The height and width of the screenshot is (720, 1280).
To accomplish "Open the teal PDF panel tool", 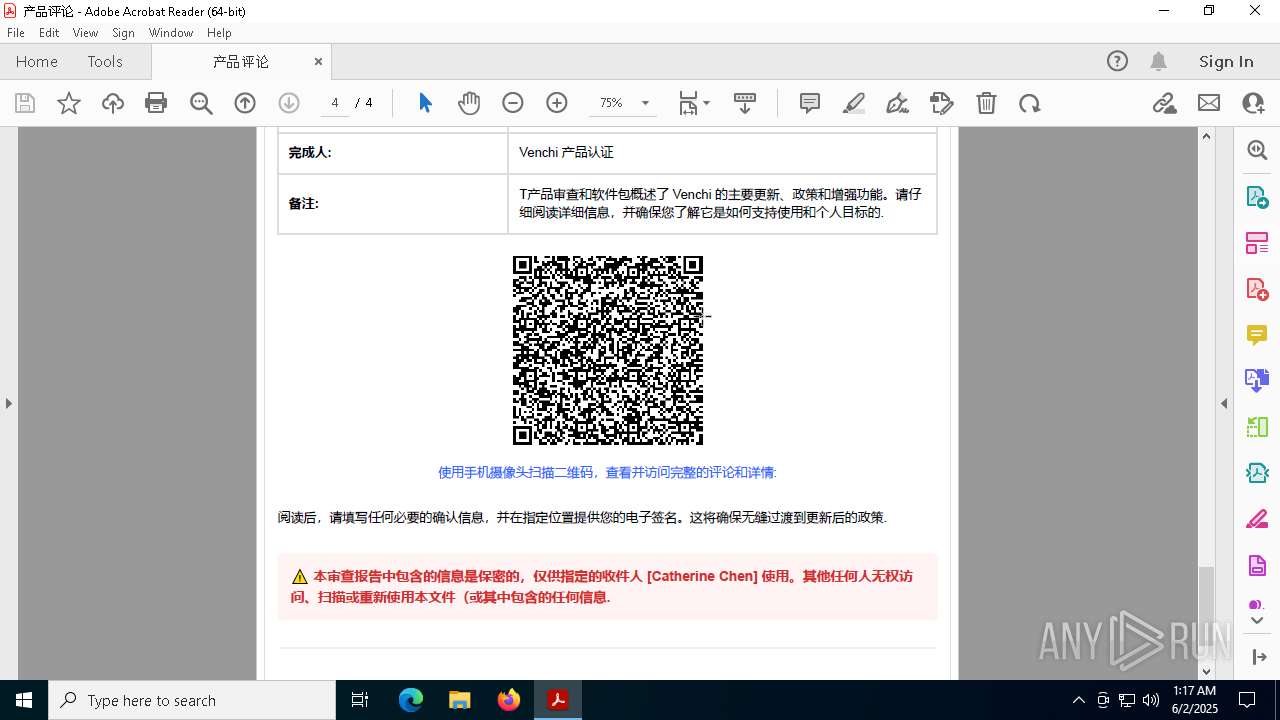I will [1257, 473].
